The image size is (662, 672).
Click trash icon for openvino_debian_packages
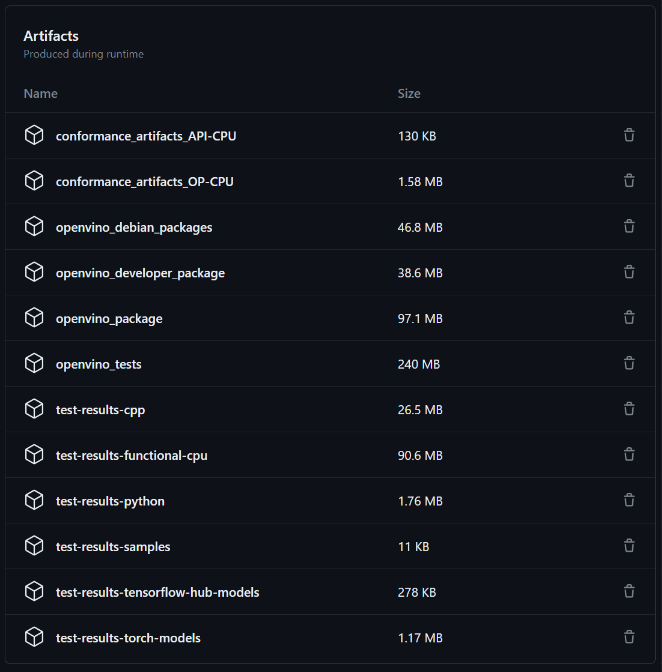click(x=629, y=227)
